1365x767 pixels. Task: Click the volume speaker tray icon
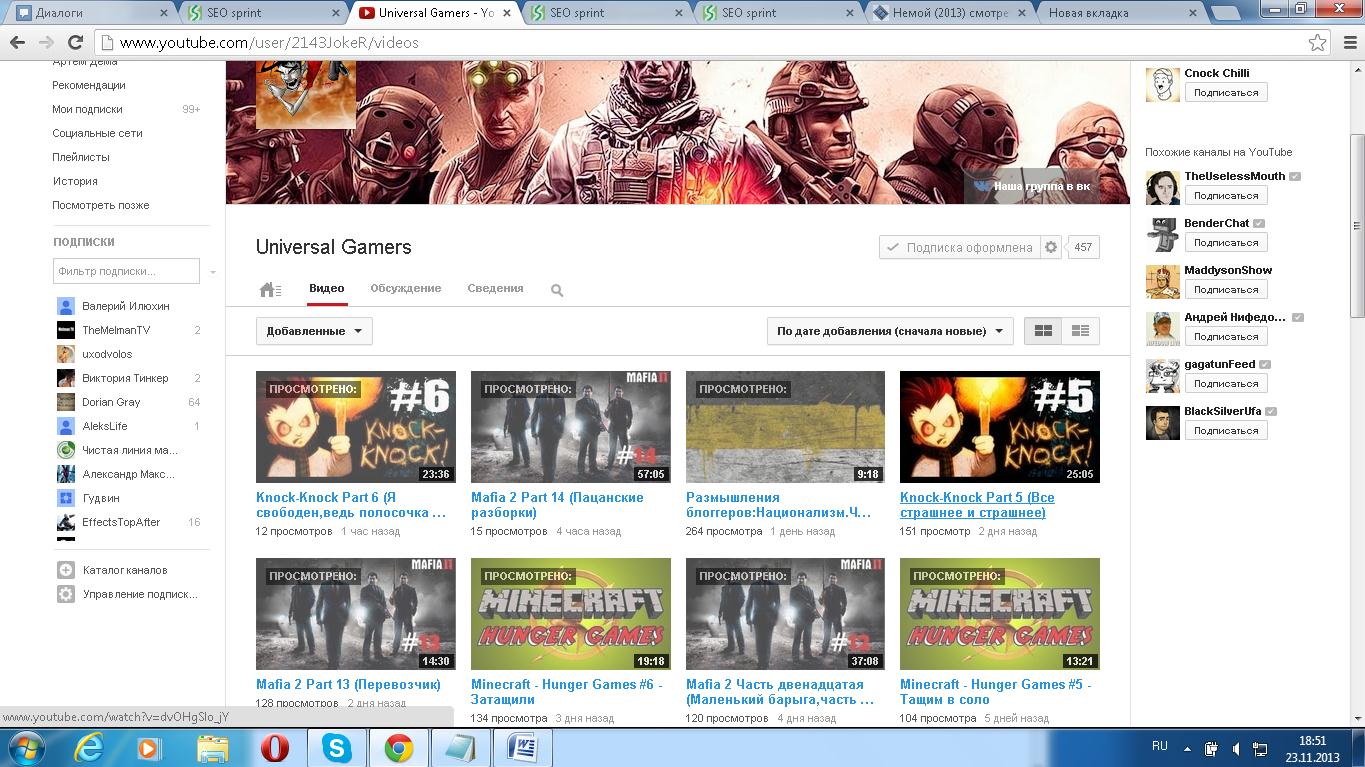(x=1236, y=748)
